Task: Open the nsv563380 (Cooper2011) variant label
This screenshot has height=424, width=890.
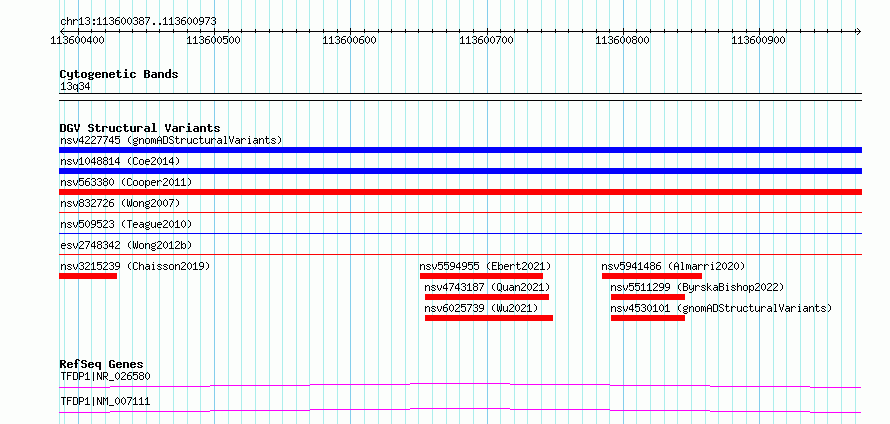Action: point(126,182)
